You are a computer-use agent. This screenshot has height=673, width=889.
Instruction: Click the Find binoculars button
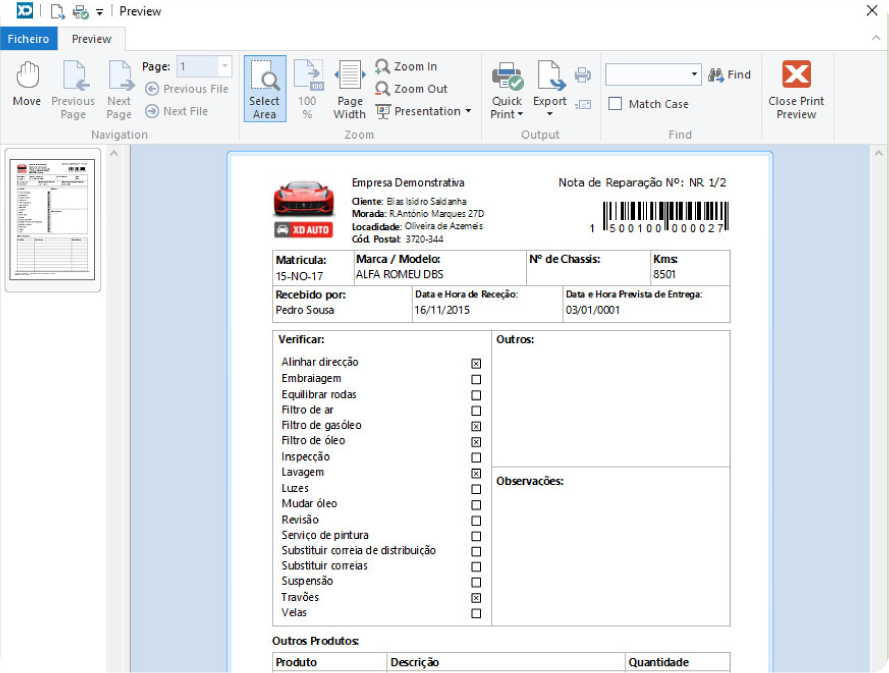(x=729, y=75)
